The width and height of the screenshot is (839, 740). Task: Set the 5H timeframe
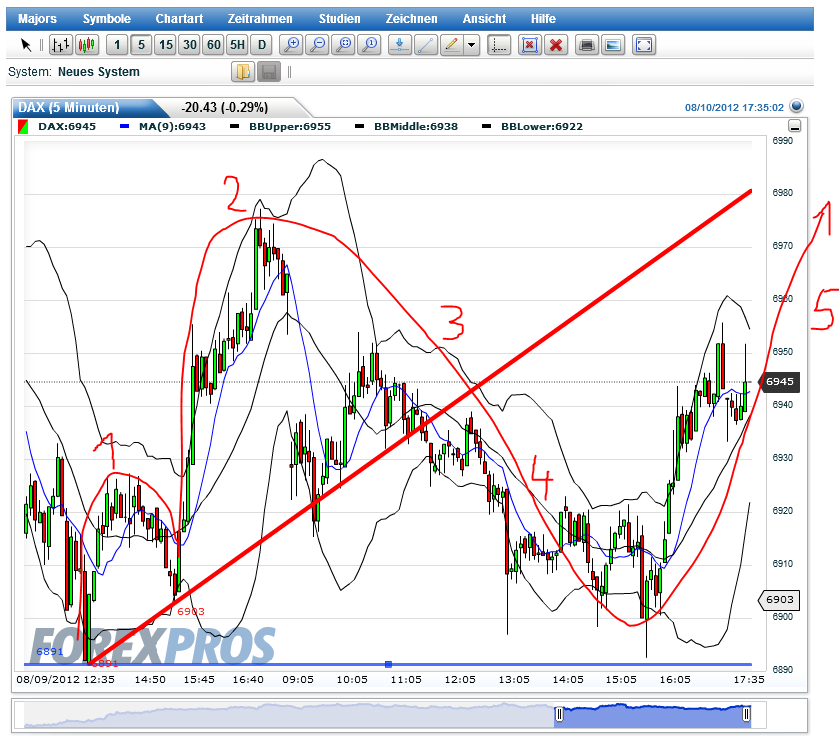[x=238, y=44]
